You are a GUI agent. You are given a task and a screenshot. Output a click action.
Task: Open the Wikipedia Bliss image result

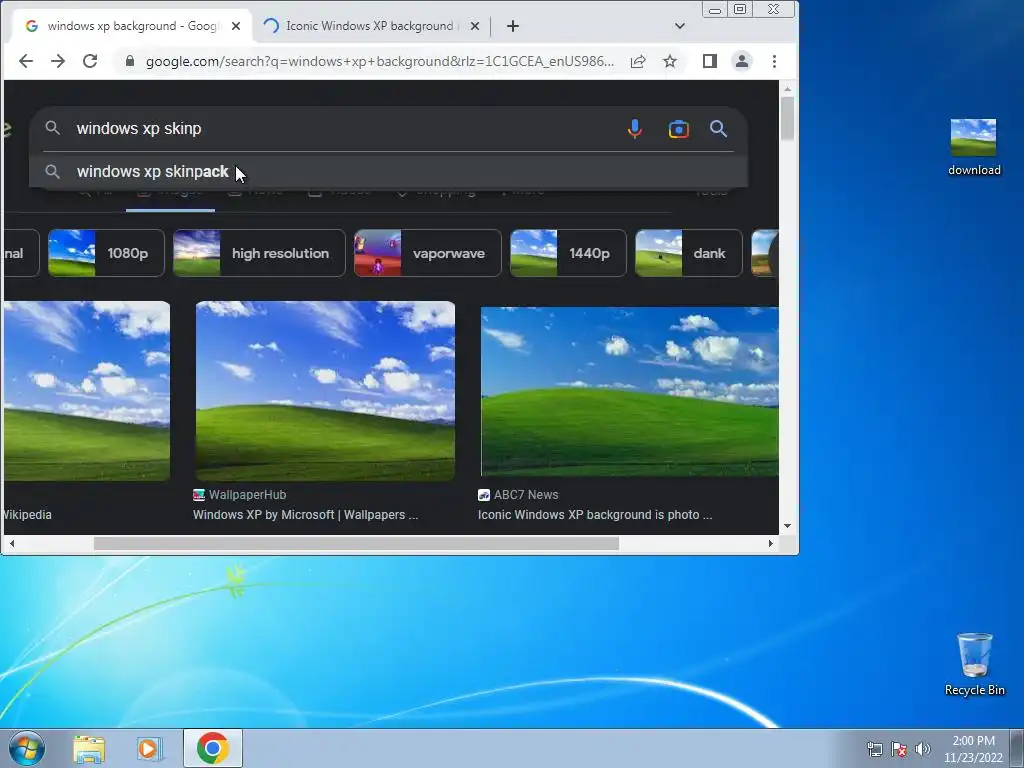pos(87,391)
